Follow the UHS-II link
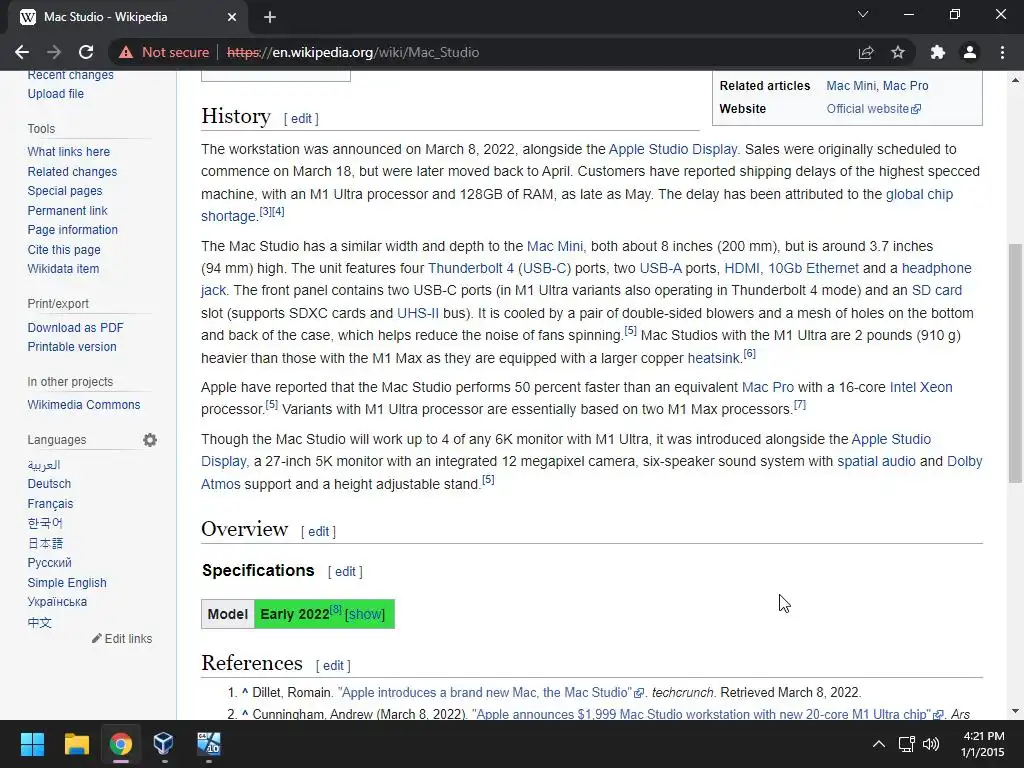This screenshot has width=1024, height=768. (x=418, y=313)
